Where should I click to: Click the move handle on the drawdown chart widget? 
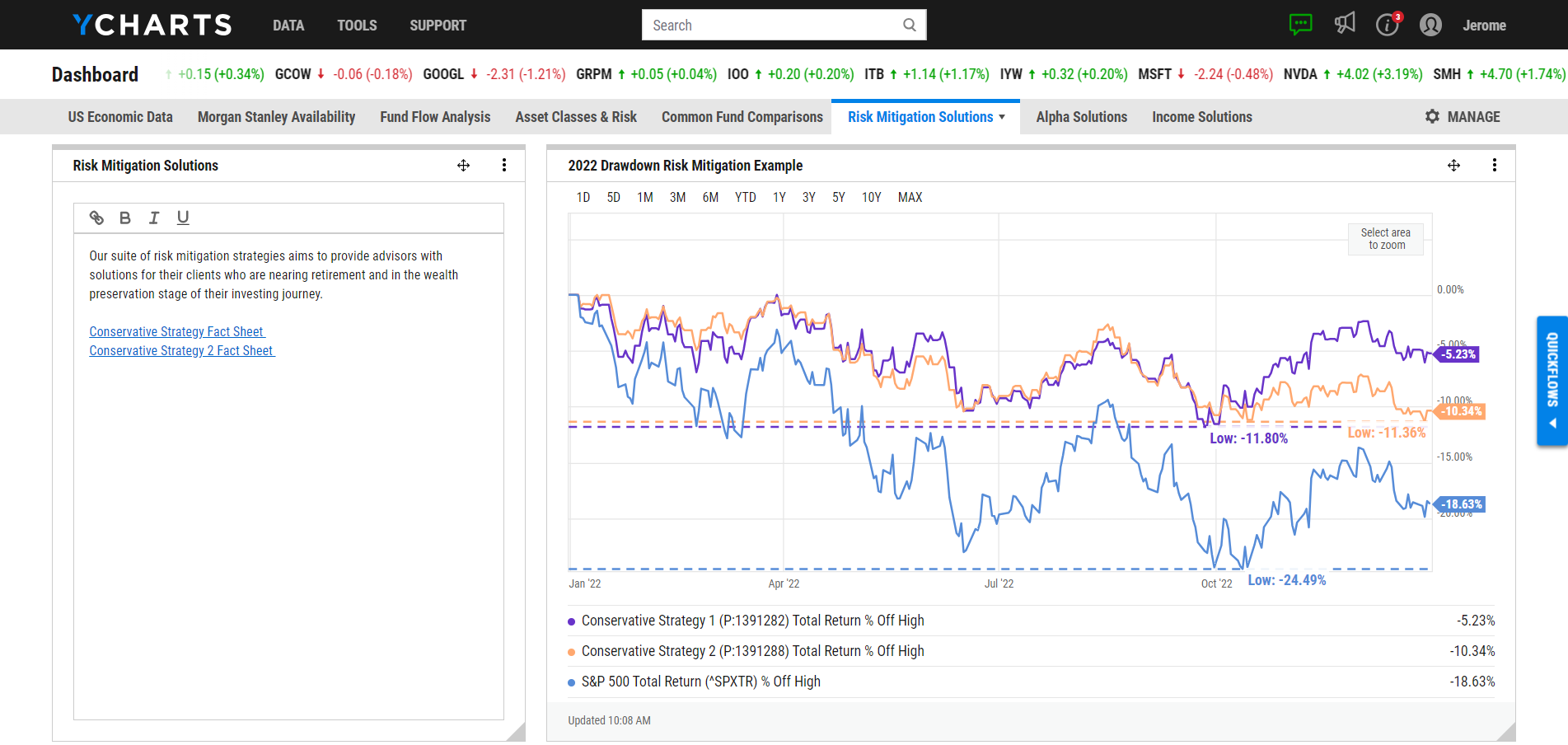tap(1453, 166)
